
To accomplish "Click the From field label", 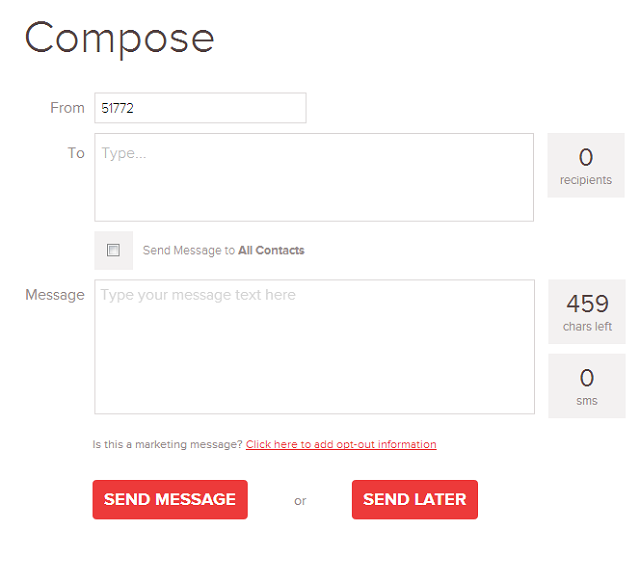I will pos(67,108).
